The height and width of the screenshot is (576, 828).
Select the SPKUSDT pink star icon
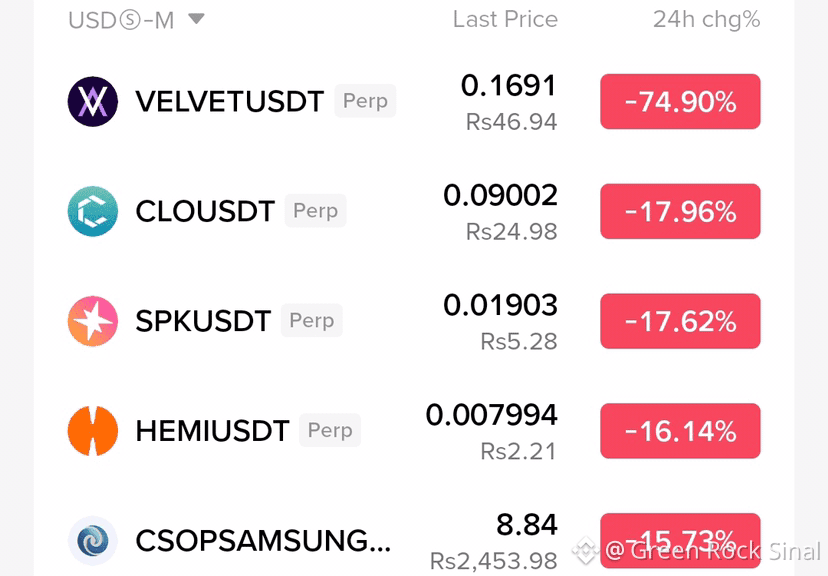[x=92, y=321]
